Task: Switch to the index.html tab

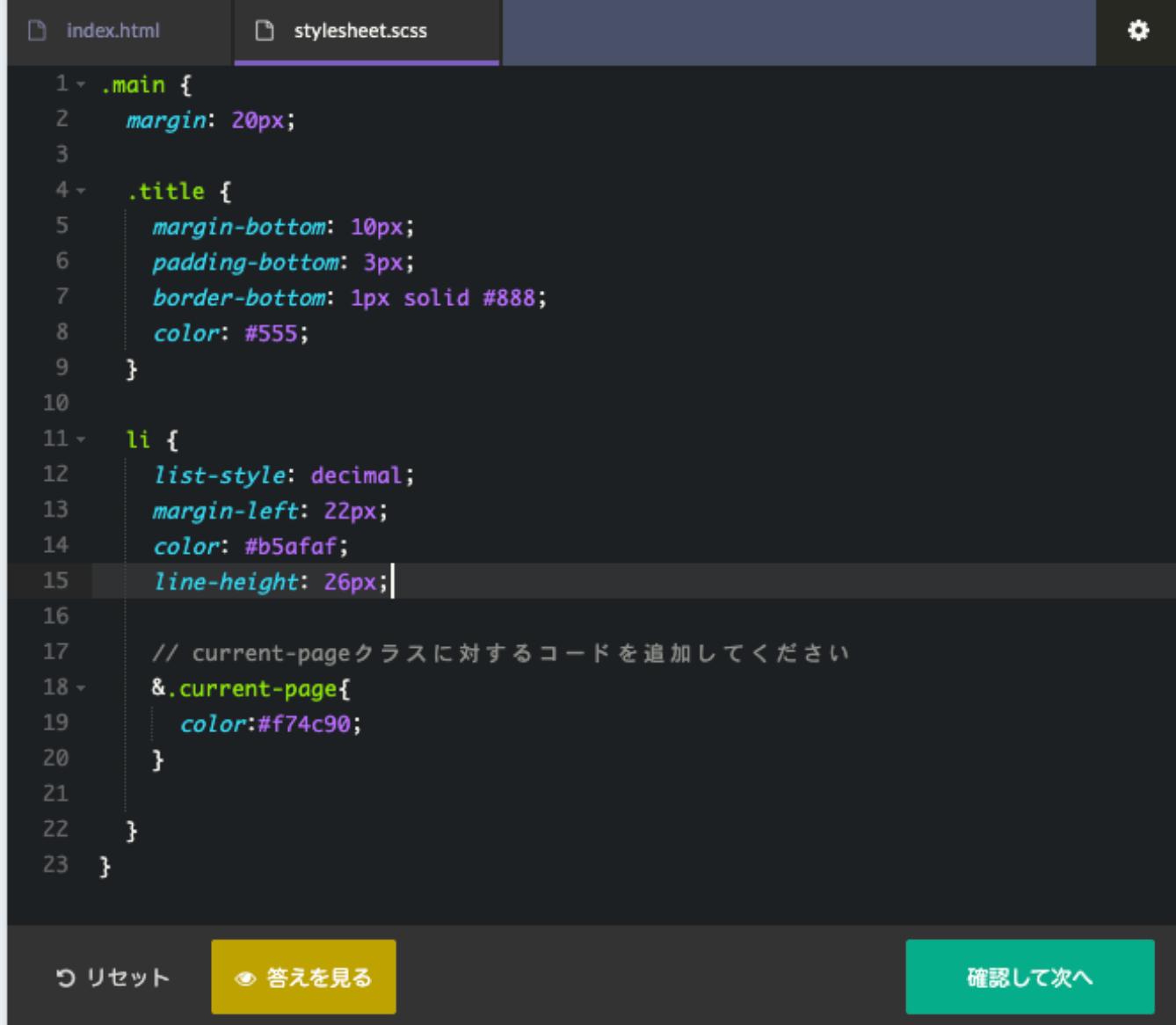Action: [x=119, y=32]
